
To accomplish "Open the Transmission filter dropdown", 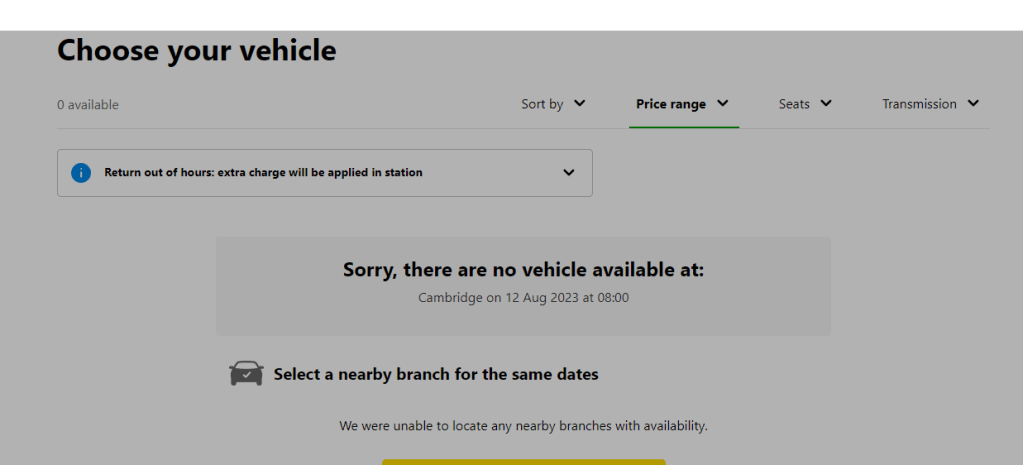I will click(x=930, y=104).
